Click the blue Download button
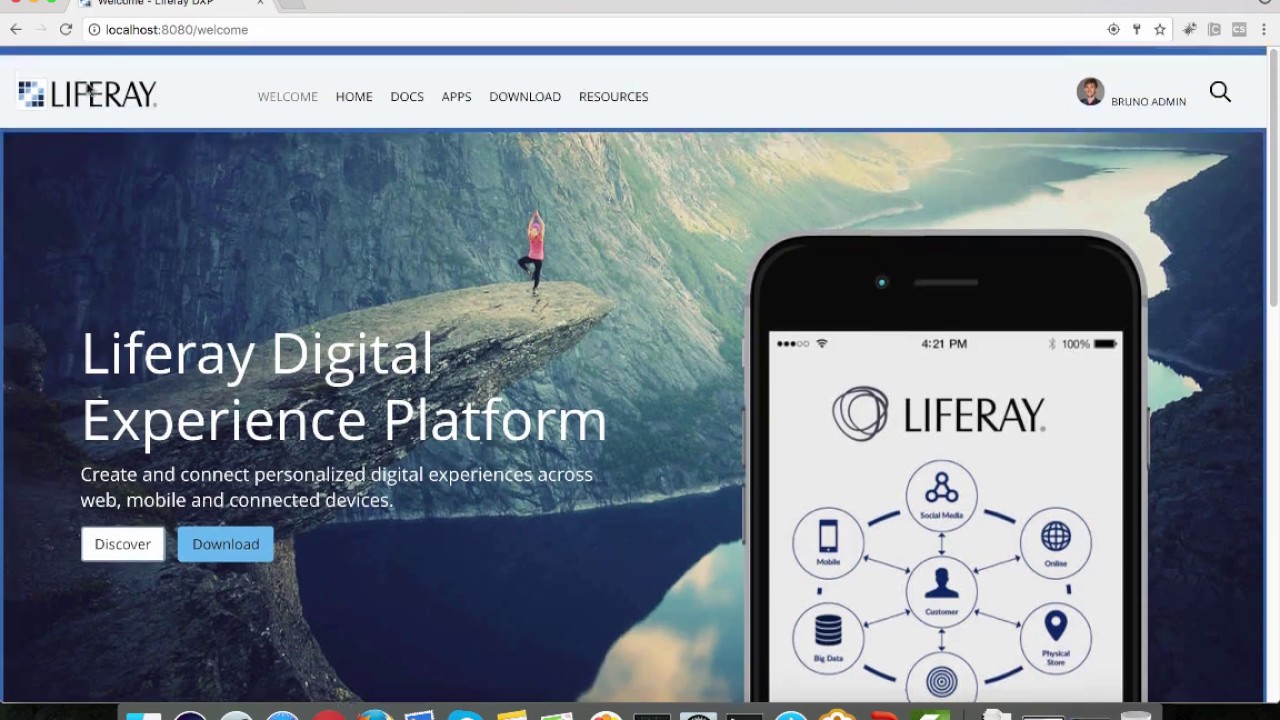1280x720 pixels. [226, 544]
